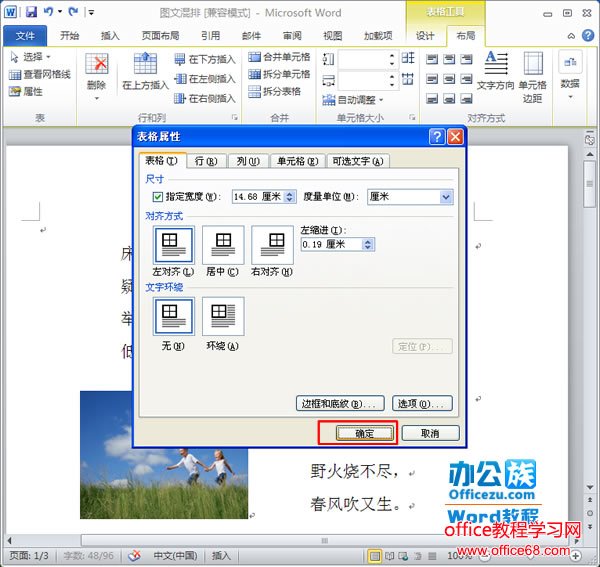Click Merge Cells (合并单元格)
600x567 pixels.
tap(279, 57)
